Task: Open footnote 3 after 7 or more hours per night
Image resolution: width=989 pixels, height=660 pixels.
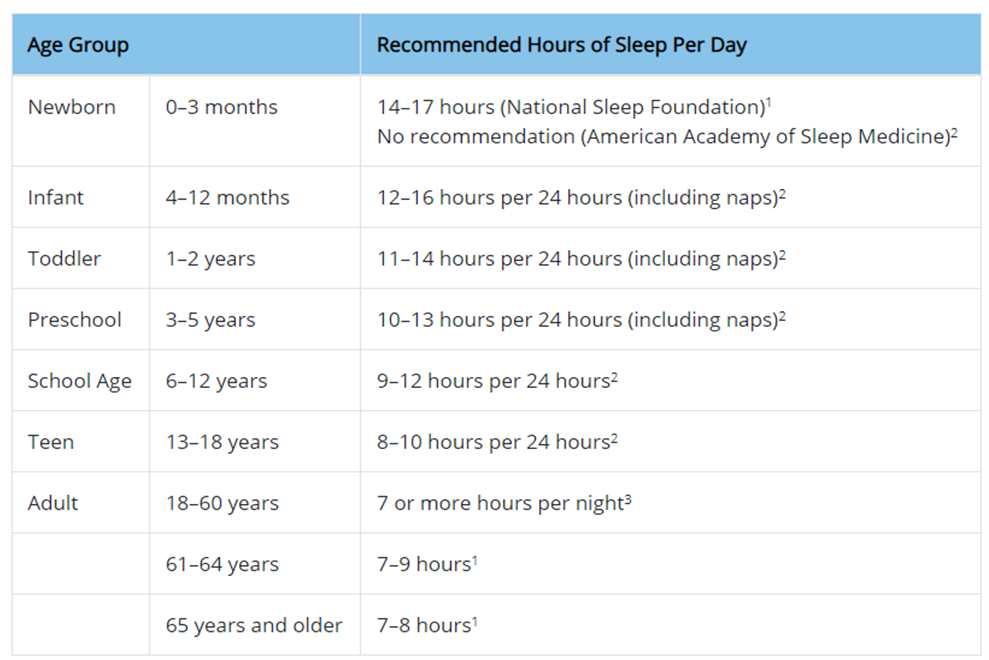Action: click(628, 497)
